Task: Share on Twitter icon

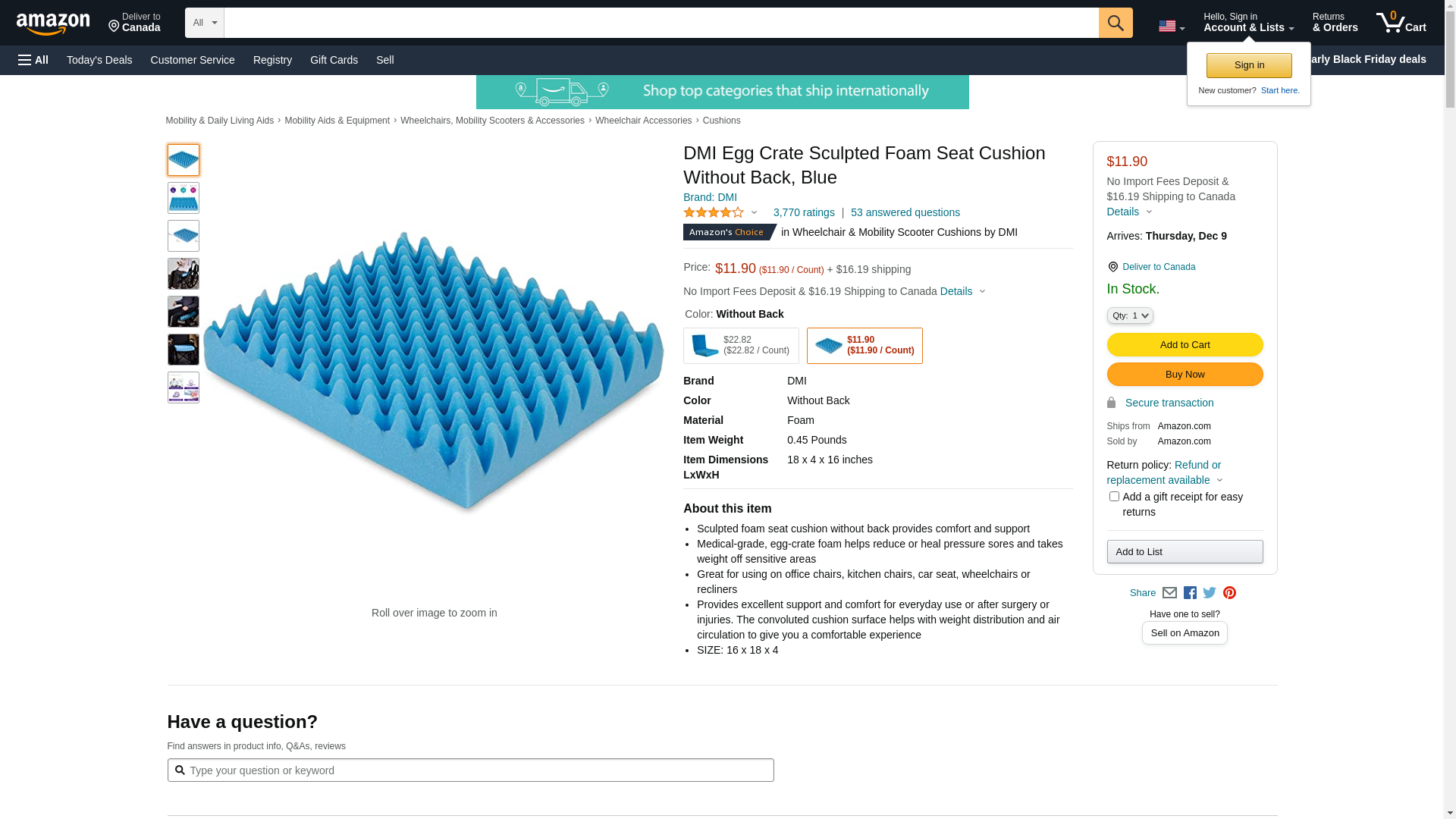Action: [x=1210, y=593]
